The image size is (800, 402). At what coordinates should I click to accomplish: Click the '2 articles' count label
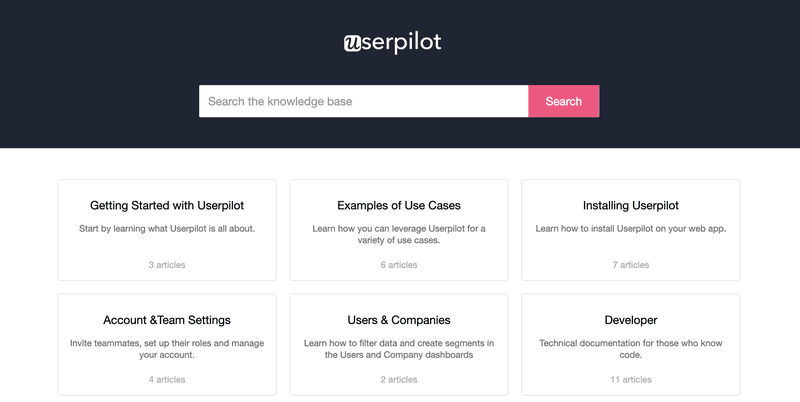pyautogui.click(x=399, y=380)
